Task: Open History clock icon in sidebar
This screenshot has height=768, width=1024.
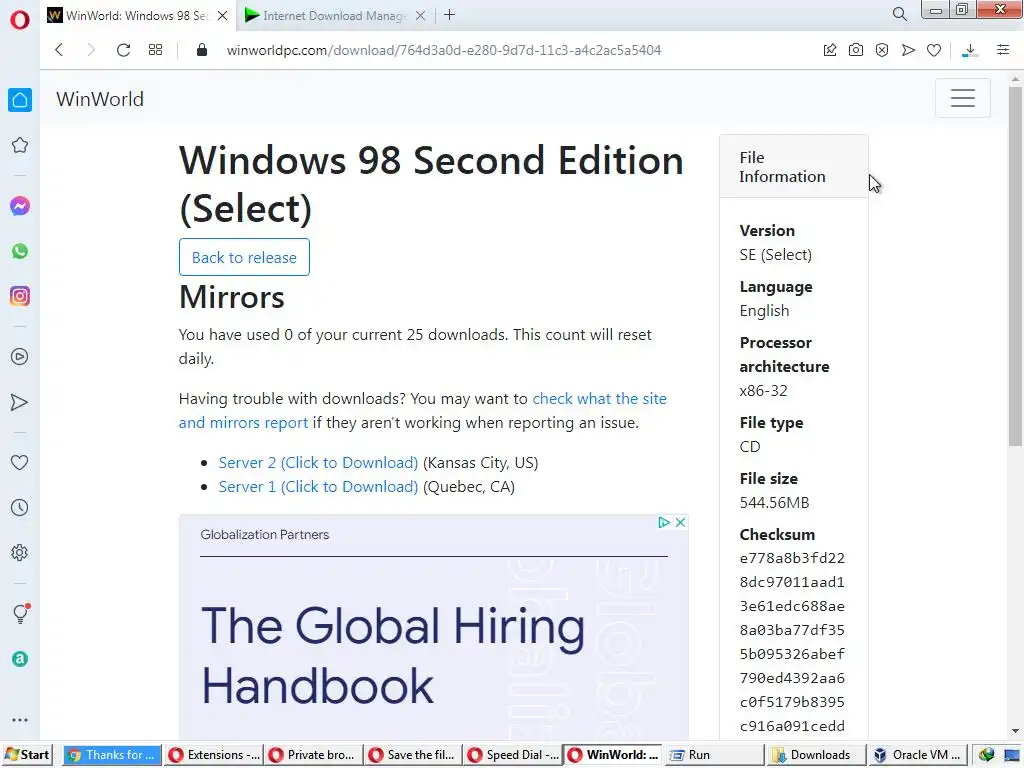Action: click(20, 507)
